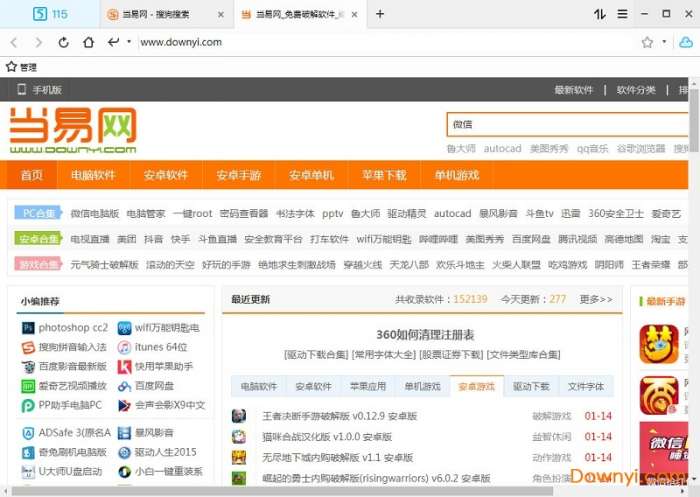This screenshot has height=497, width=700.
Task: Open the cloud sync icon in toolbar
Action: 685,42
